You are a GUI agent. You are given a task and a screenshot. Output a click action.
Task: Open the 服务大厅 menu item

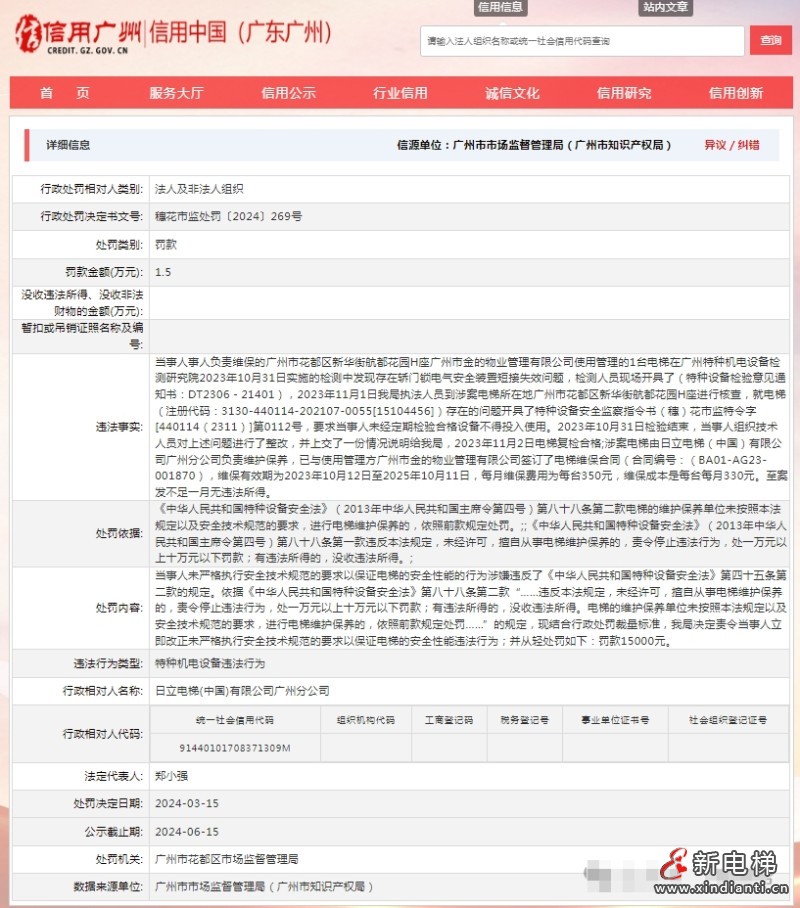pos(175,92)
